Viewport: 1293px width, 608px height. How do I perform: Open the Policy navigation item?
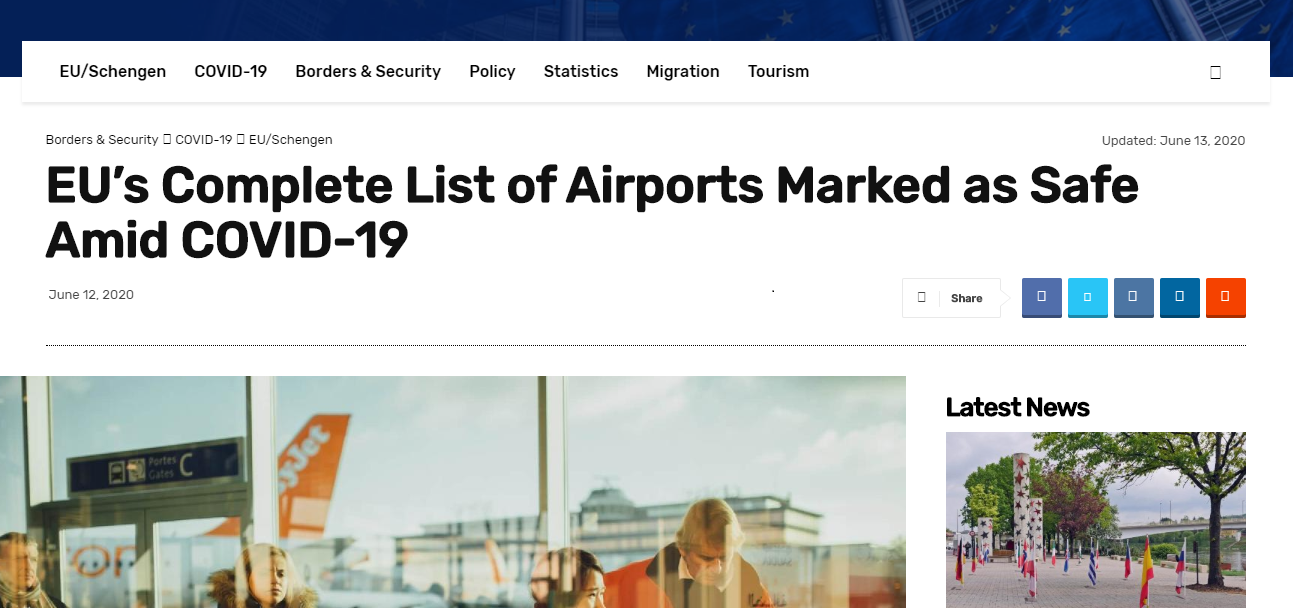click(x=492, y=72)
